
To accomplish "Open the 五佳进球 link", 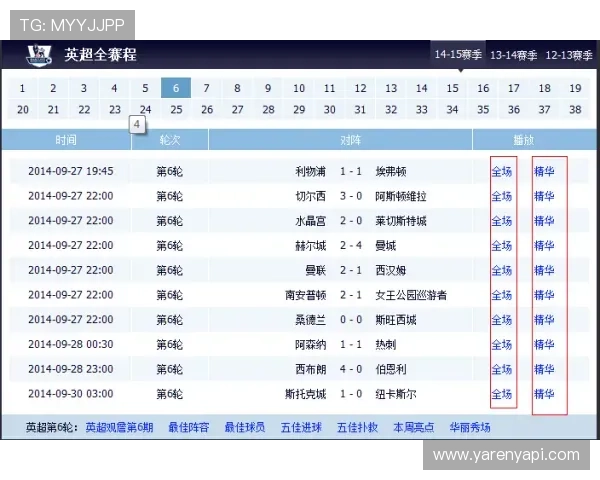I will (301, 427).
